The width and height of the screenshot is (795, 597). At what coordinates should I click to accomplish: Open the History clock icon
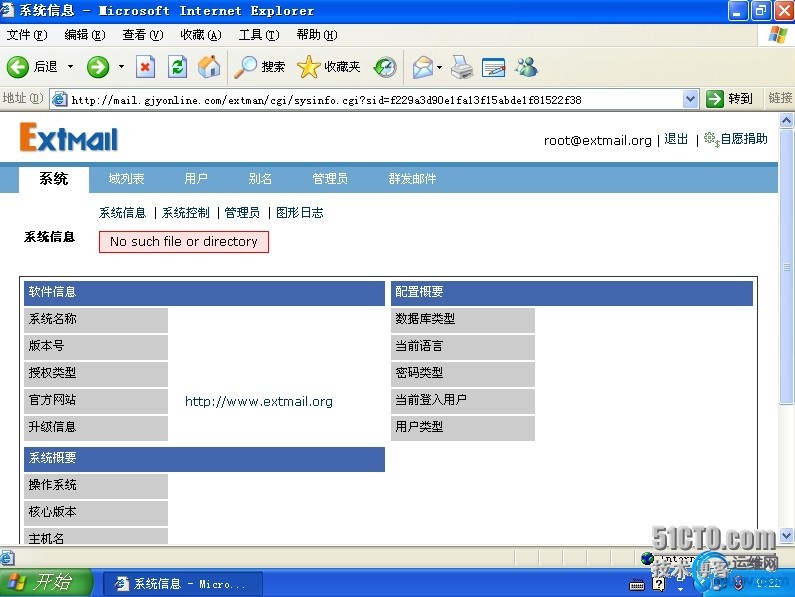[385, 67]
